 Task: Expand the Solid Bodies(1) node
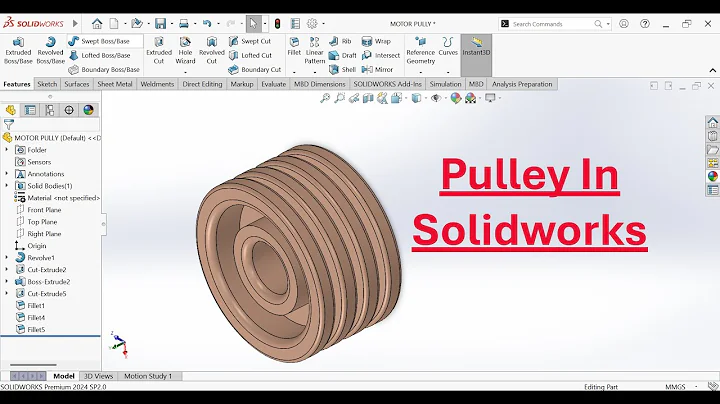pos(6,185)
